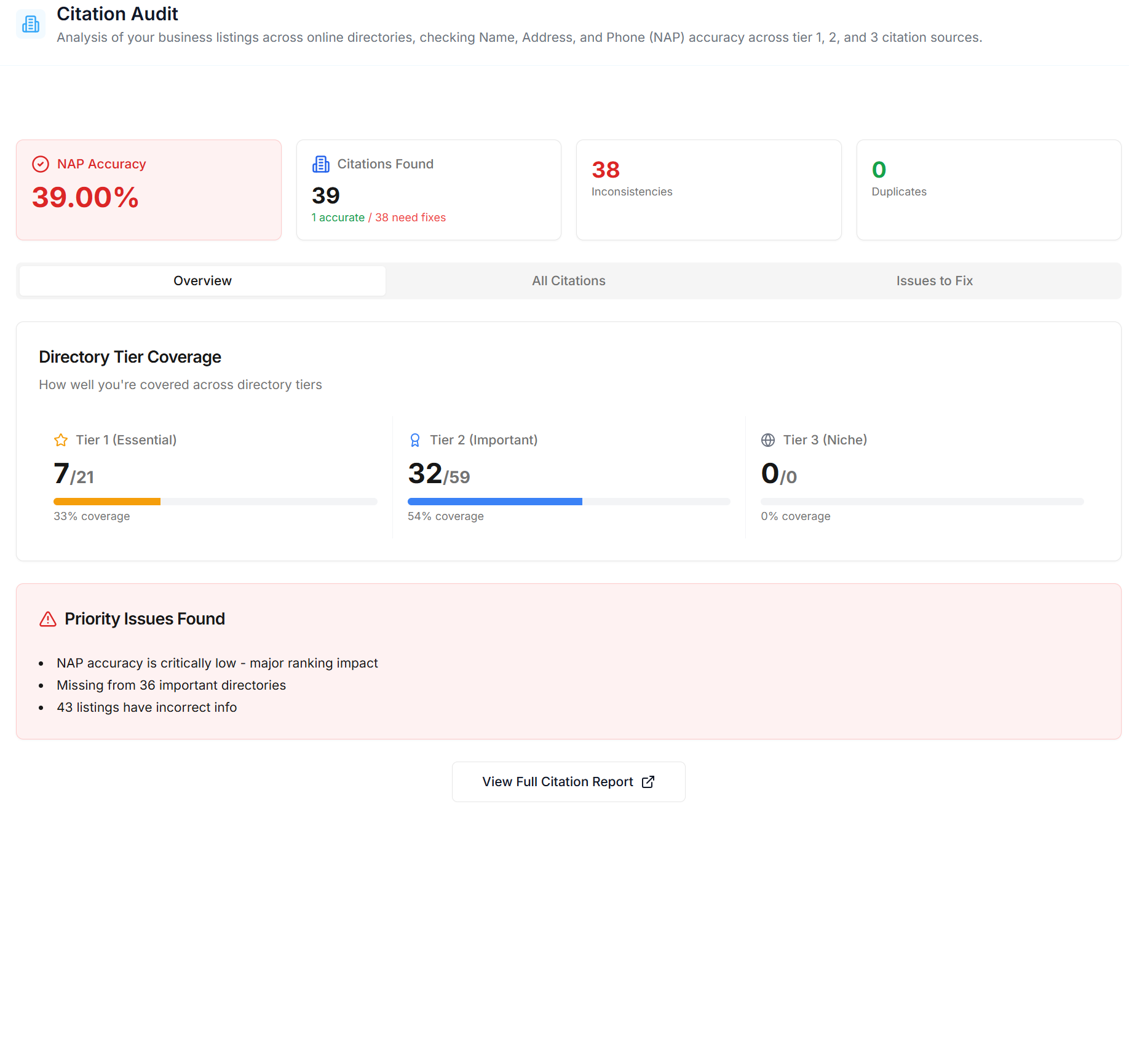Click the 38 need fixes link

(x=410, y=217)
